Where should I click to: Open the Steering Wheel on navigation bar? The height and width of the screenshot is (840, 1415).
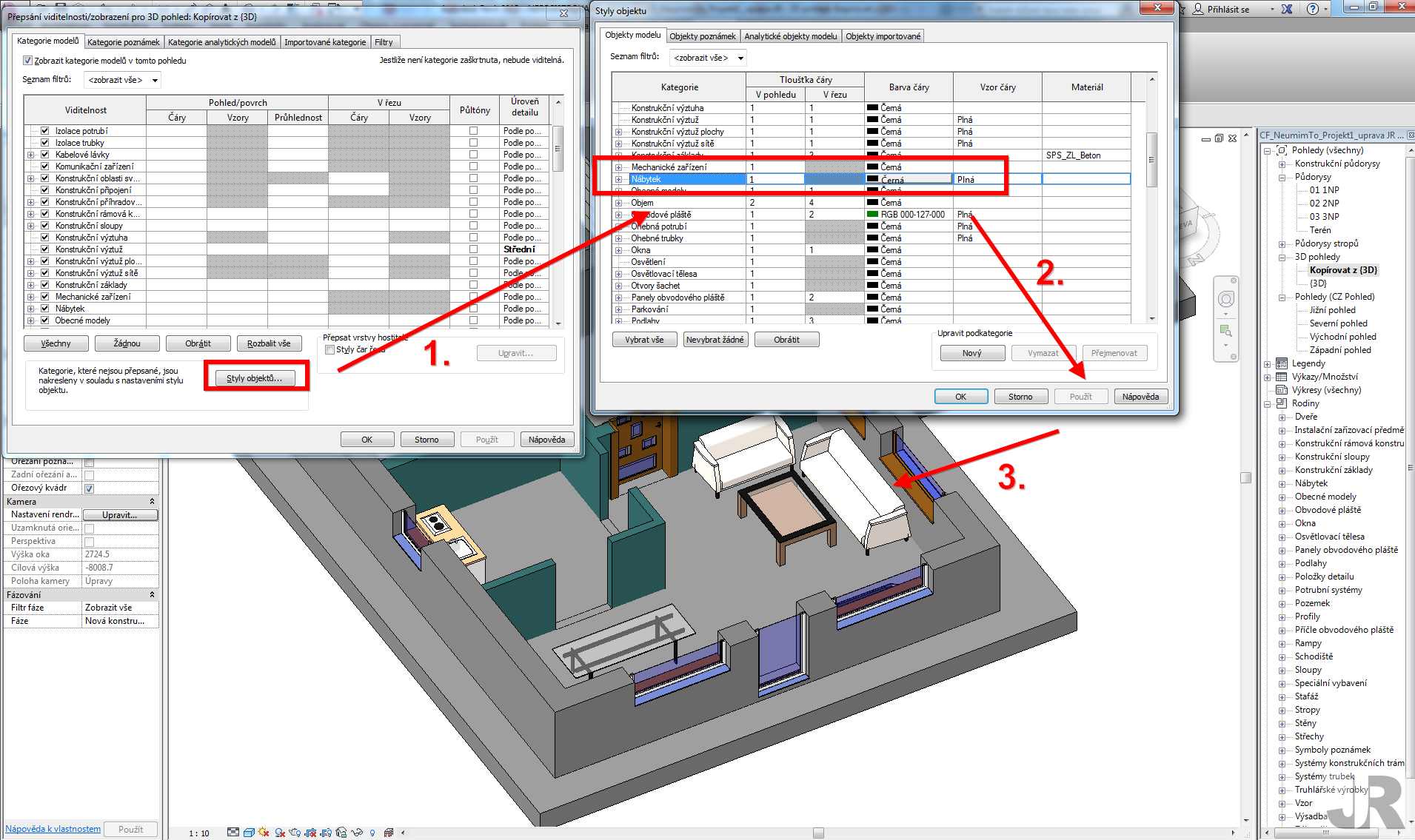click(1226, 300)
